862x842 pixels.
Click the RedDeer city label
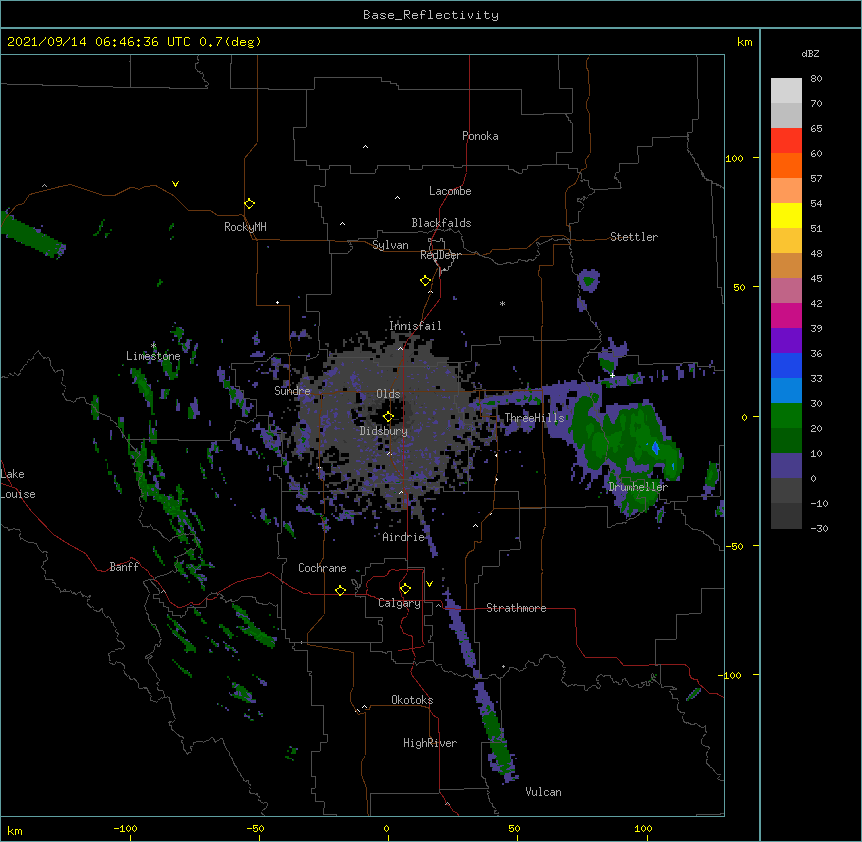(x=440, y=255)
